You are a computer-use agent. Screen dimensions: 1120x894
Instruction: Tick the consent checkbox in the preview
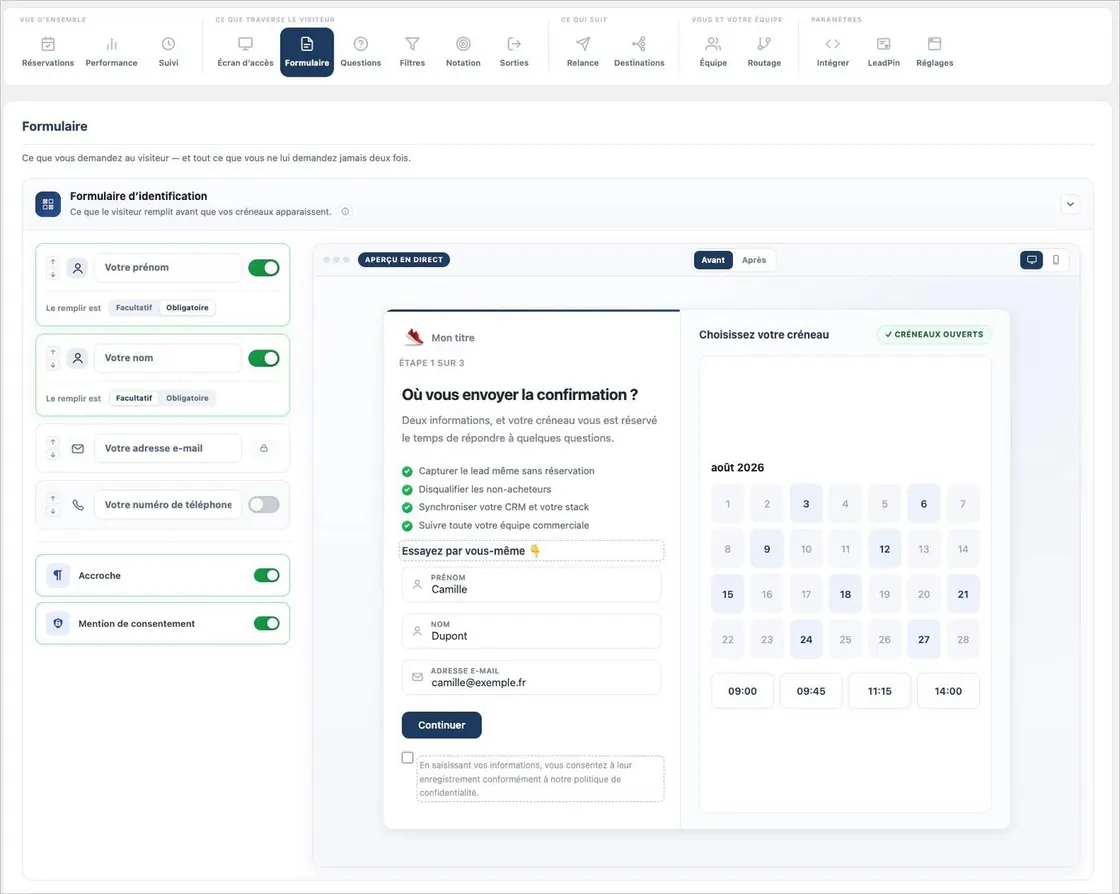point(408,758)
